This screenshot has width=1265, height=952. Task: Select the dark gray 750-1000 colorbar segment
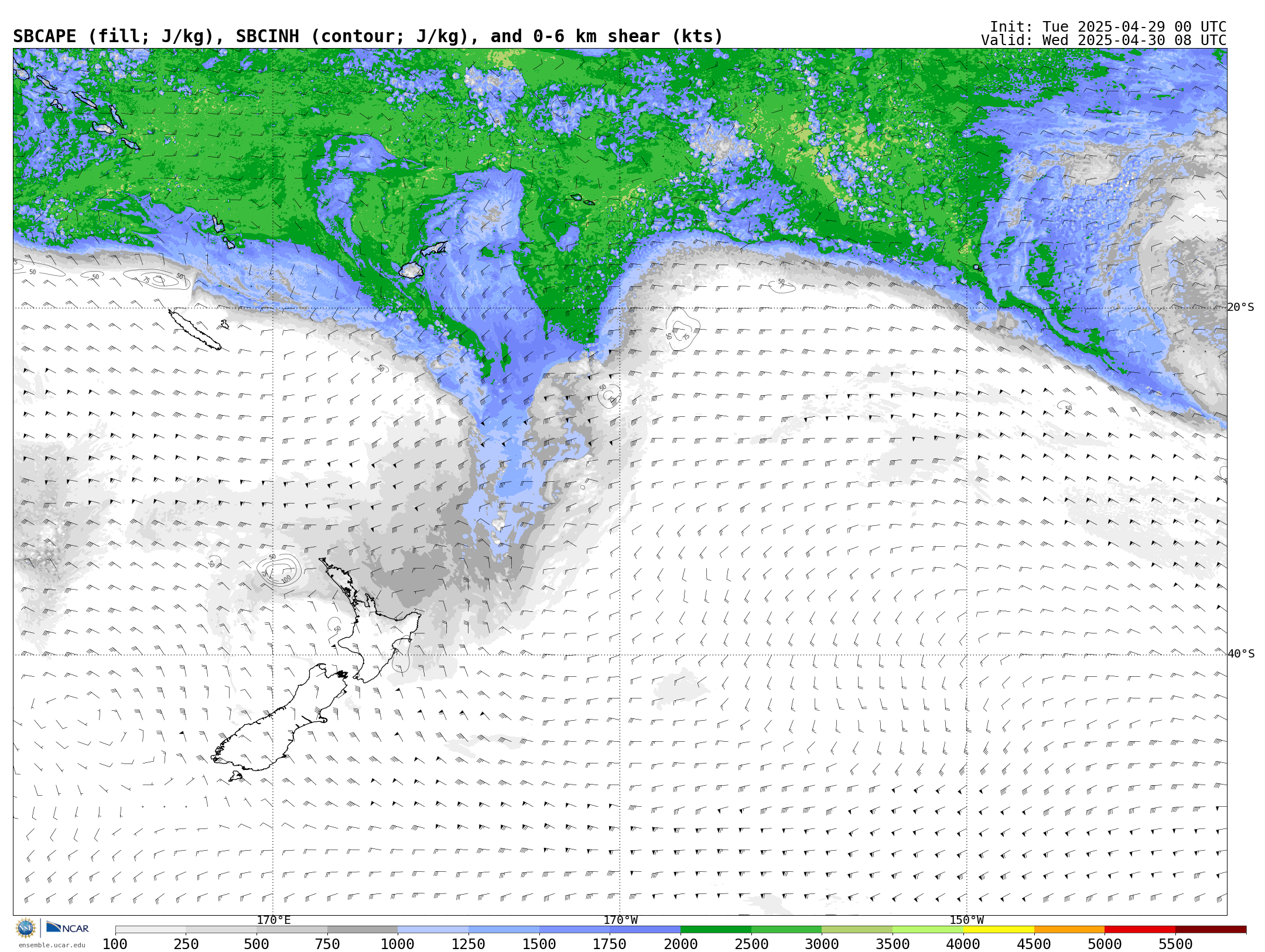tap(363, 930)
